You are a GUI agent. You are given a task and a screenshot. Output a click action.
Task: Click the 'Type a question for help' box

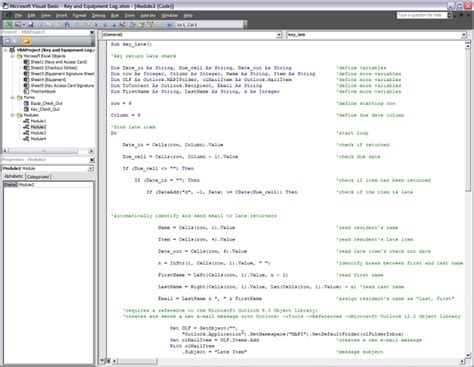(x=422, y=15)
